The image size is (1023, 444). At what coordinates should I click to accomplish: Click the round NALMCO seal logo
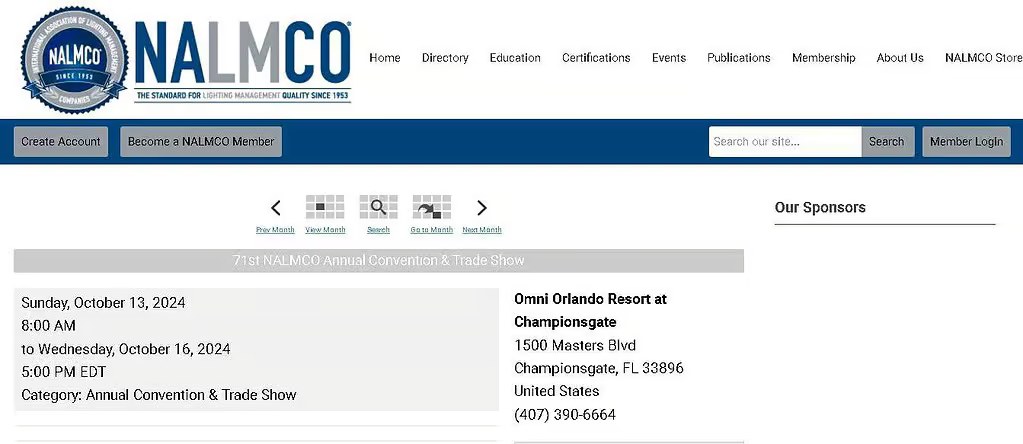coord(74,60)
